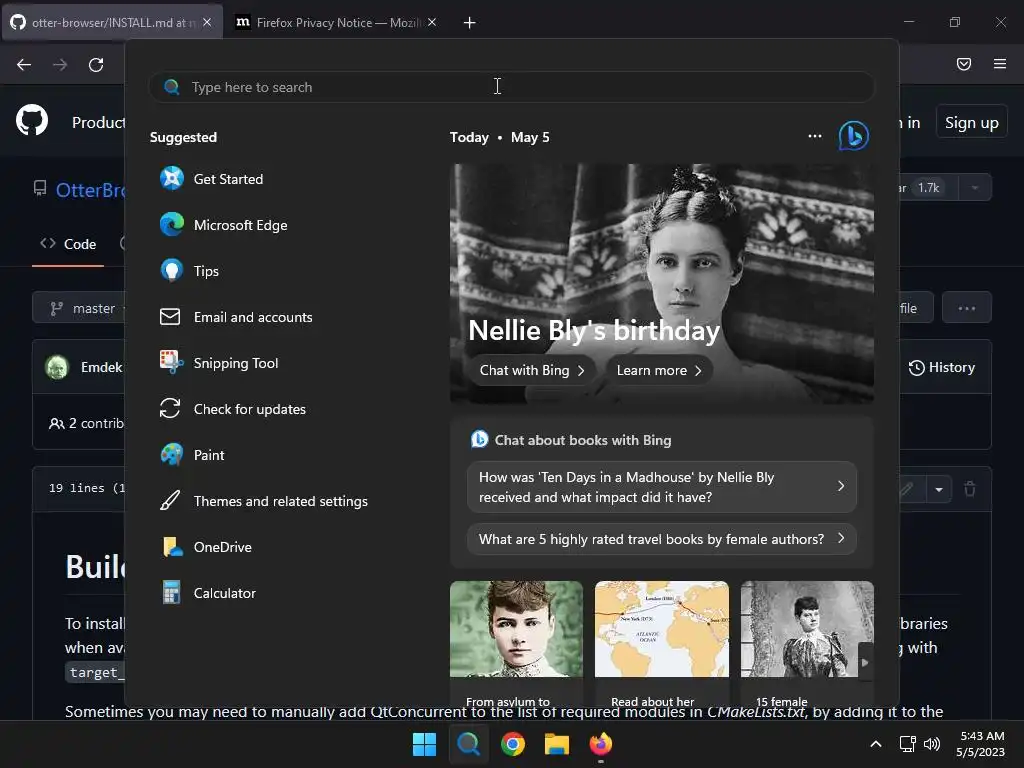Viewport: 1024px width, 768px height.
Task: Open Get Started app icon
Action: pyautogui.click(x=172, y=178)
